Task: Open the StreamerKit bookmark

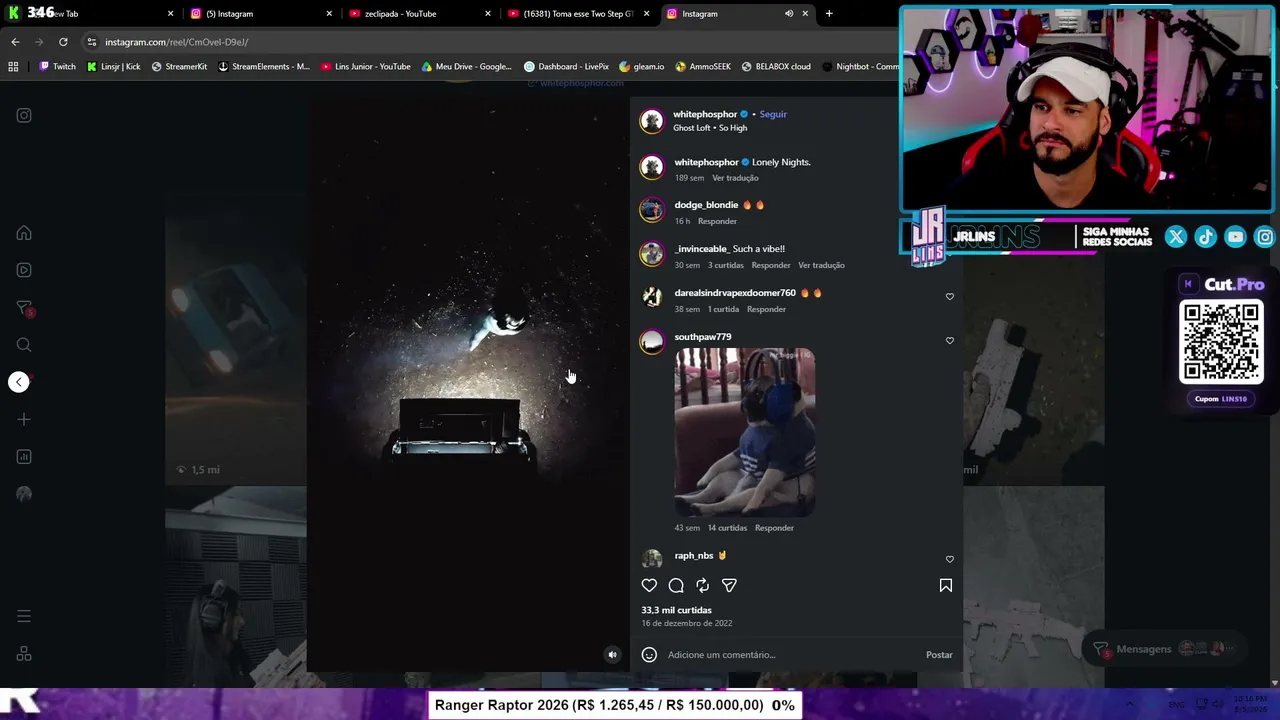Action: [179, 67]
